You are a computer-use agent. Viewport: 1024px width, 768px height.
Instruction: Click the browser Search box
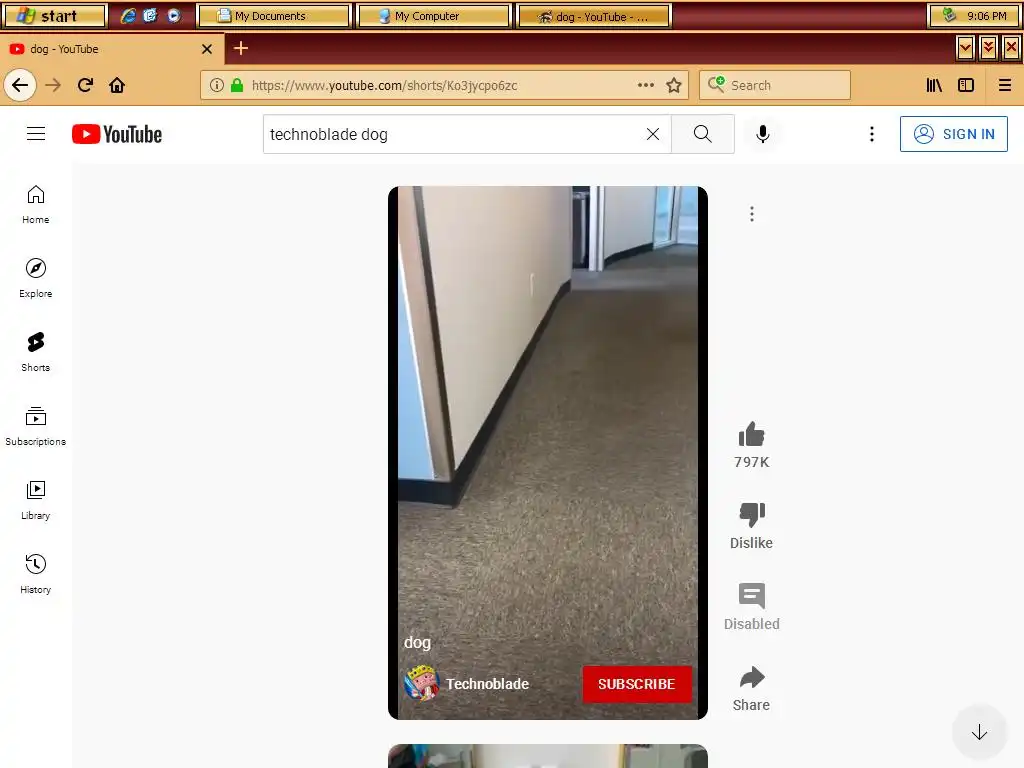(x=775, y=85)
